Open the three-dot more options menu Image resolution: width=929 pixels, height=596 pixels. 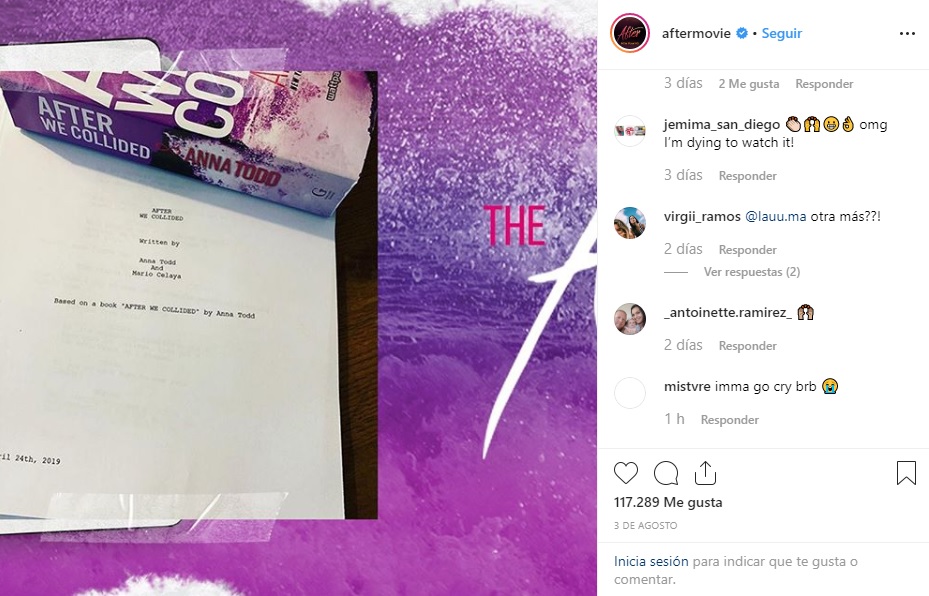(x=907, y=34)
